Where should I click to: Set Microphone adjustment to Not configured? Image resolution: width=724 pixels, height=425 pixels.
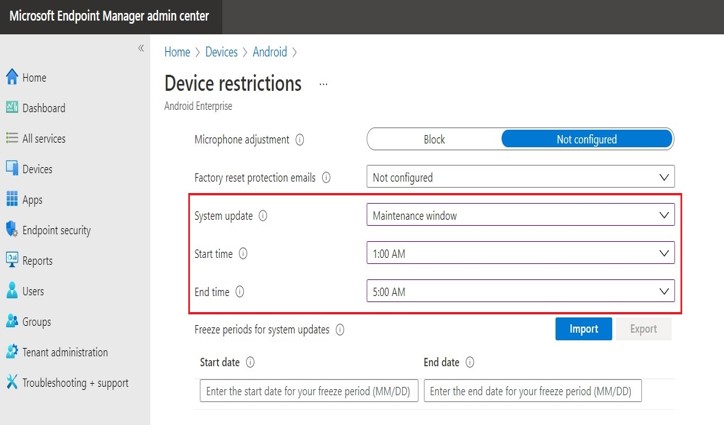tap(586, 139)
